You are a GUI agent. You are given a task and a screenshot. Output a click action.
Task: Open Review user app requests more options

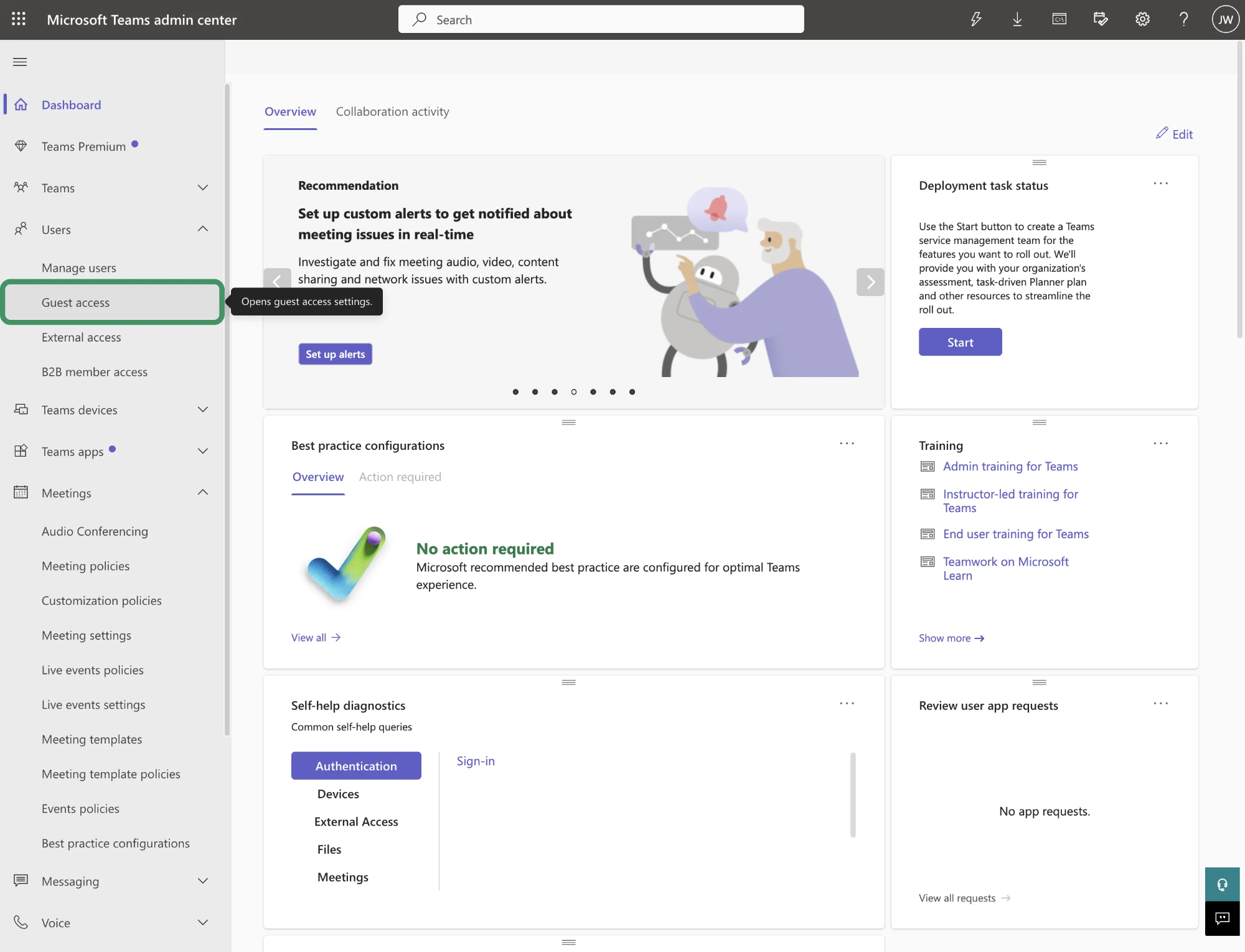click(x=1161, y=704)
